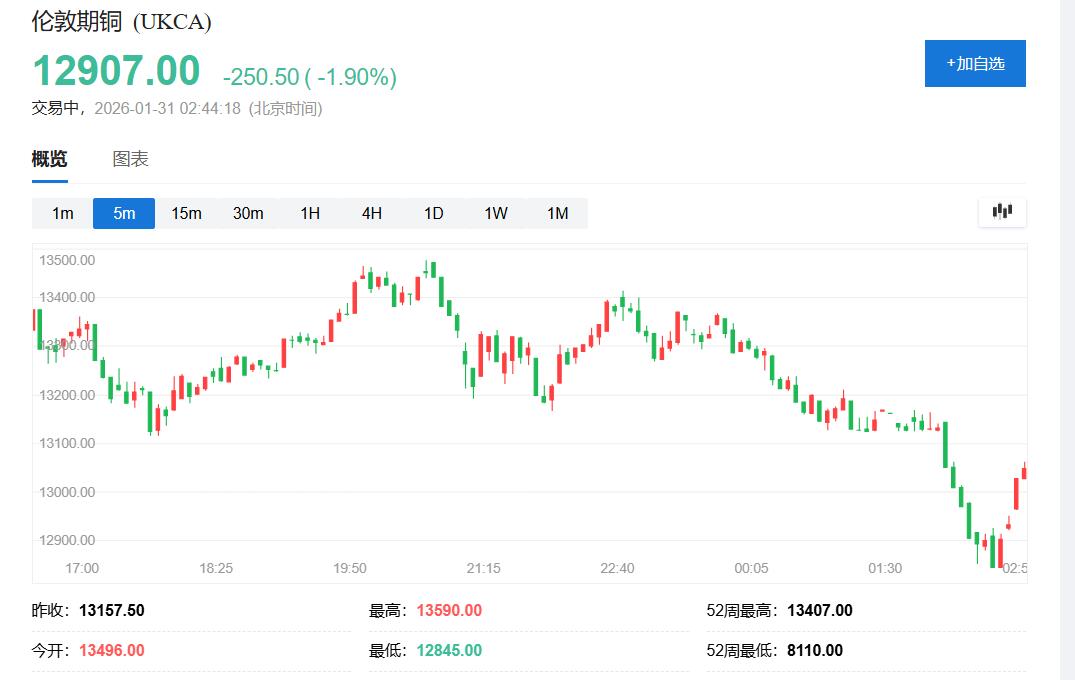Select the 1W weekly timeframe
This screenshot has width=1075, height=680.
[x=495, y=213]
